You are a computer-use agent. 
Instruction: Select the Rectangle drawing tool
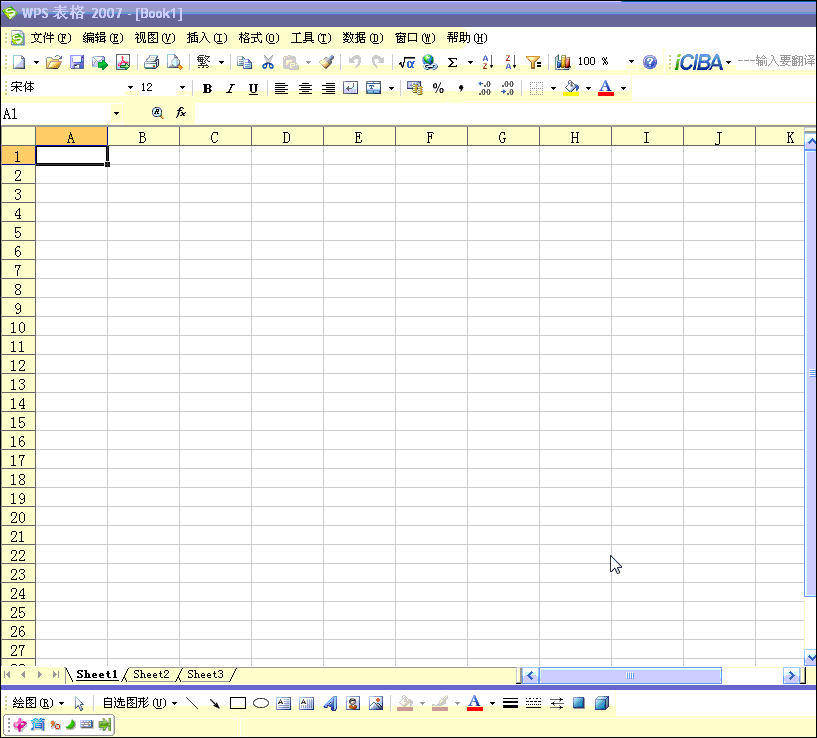(x=238, y=703)
